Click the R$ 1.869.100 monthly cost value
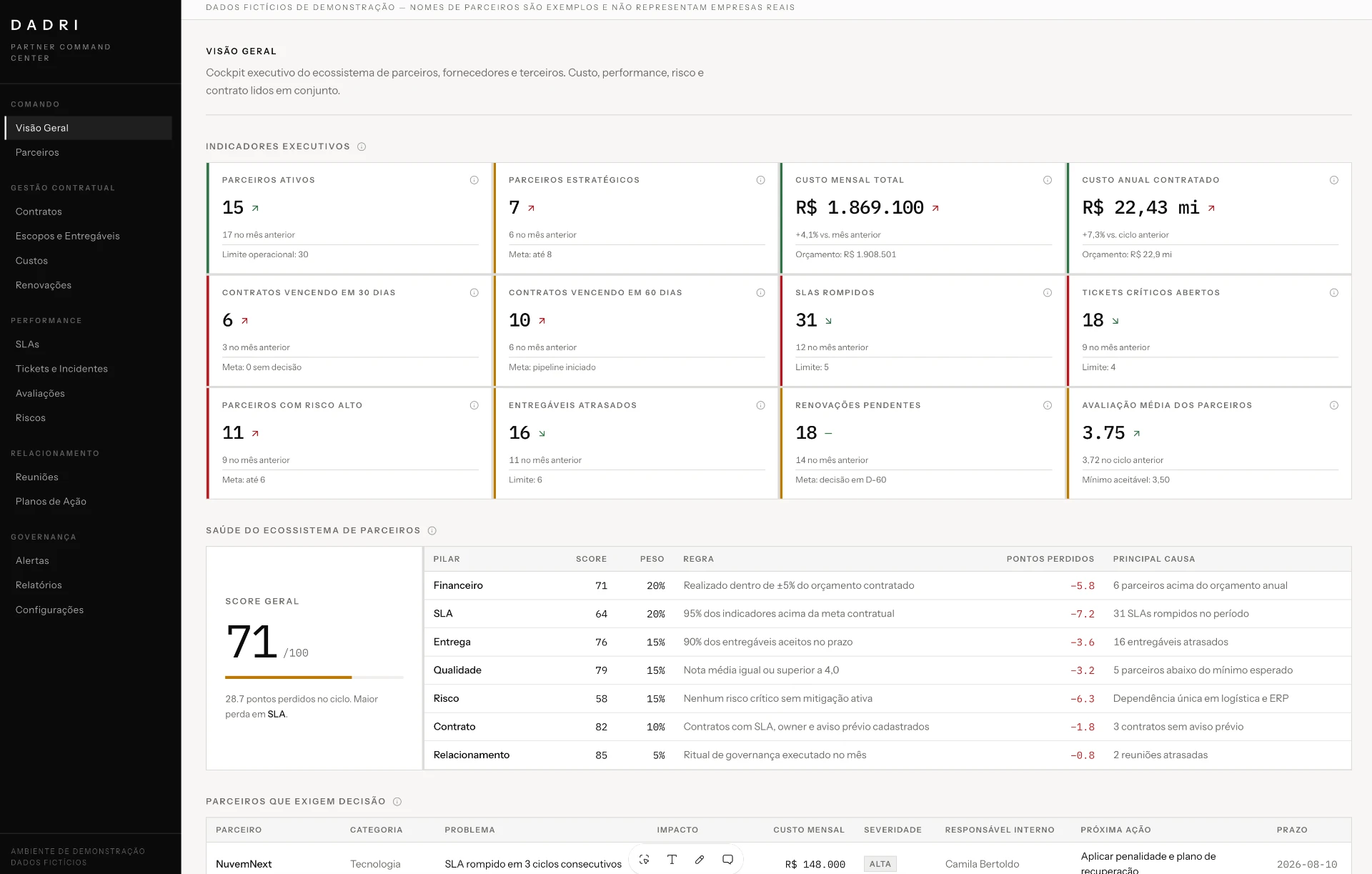Viewport: 1372px width, 874px height. pos(860,208)
